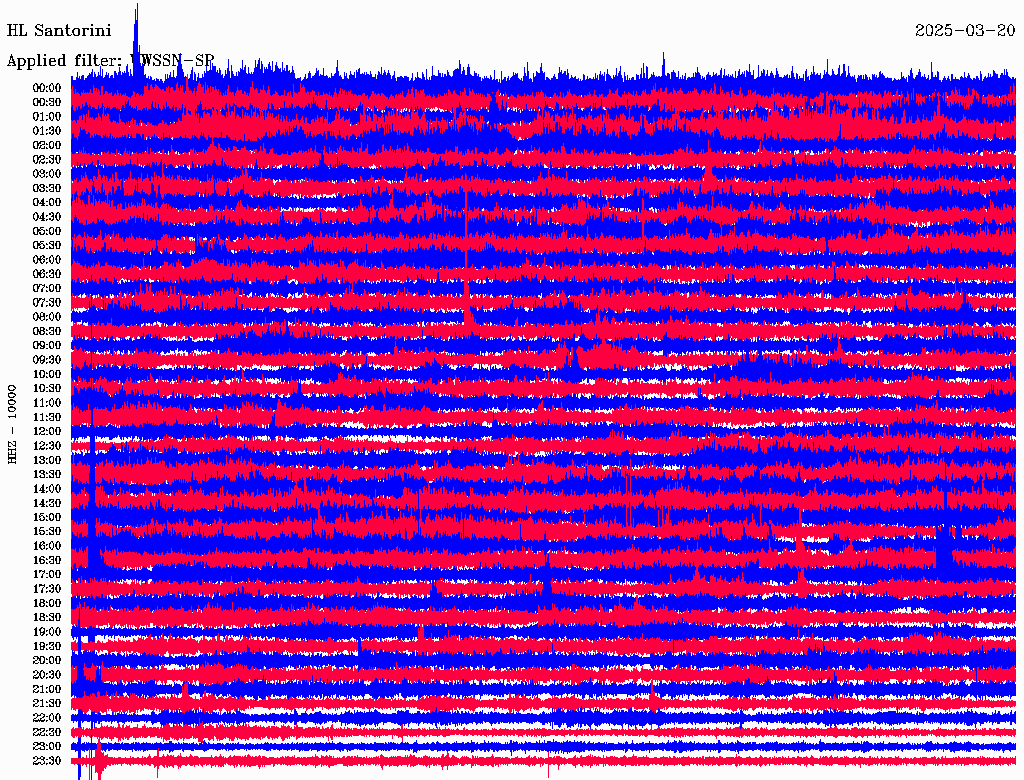Select the 18:00 time label
The height and width of the screenshot is (780, 1024).
[47, 604]
